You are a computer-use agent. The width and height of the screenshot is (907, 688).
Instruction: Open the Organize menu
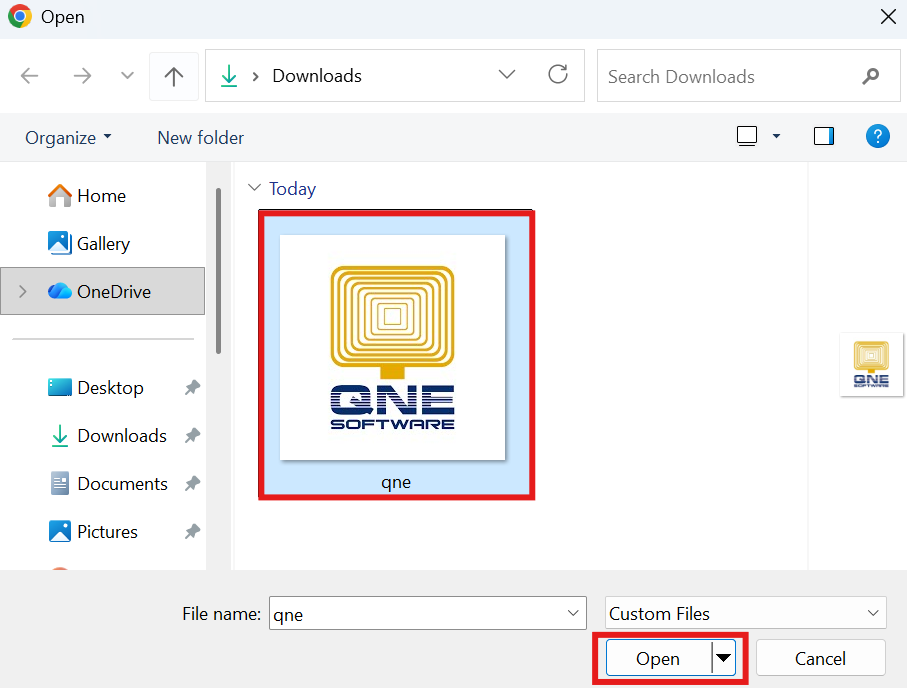[68, 138]
